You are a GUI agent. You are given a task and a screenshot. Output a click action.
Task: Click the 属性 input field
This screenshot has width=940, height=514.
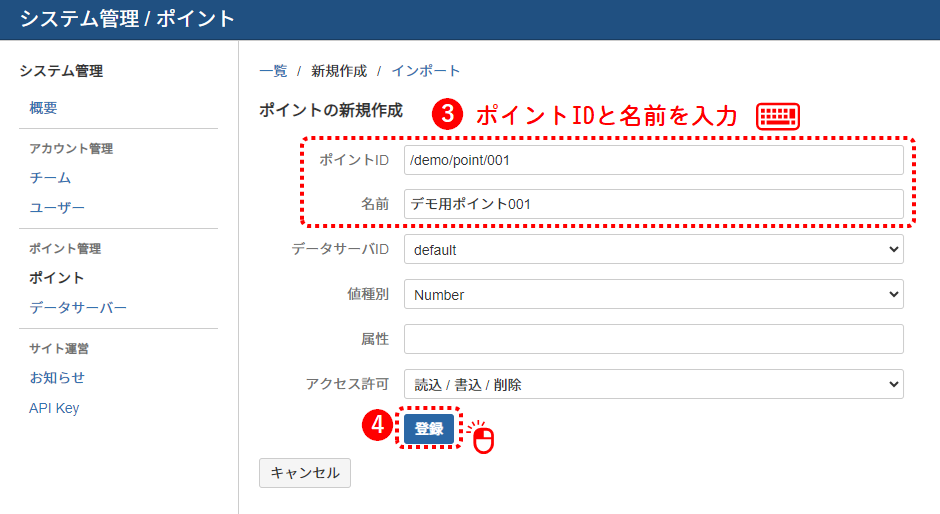click(x=653, y=339)
